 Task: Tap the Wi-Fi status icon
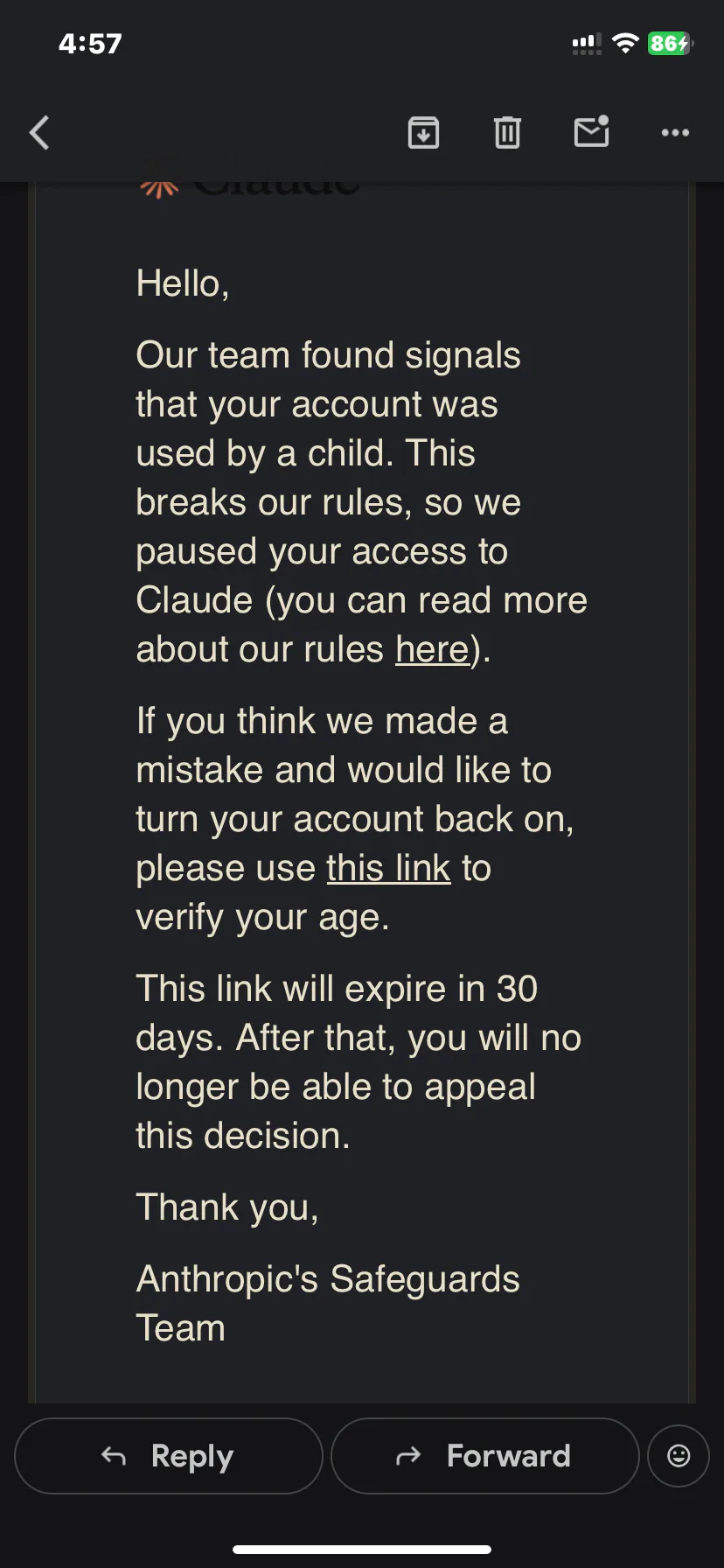625,43
